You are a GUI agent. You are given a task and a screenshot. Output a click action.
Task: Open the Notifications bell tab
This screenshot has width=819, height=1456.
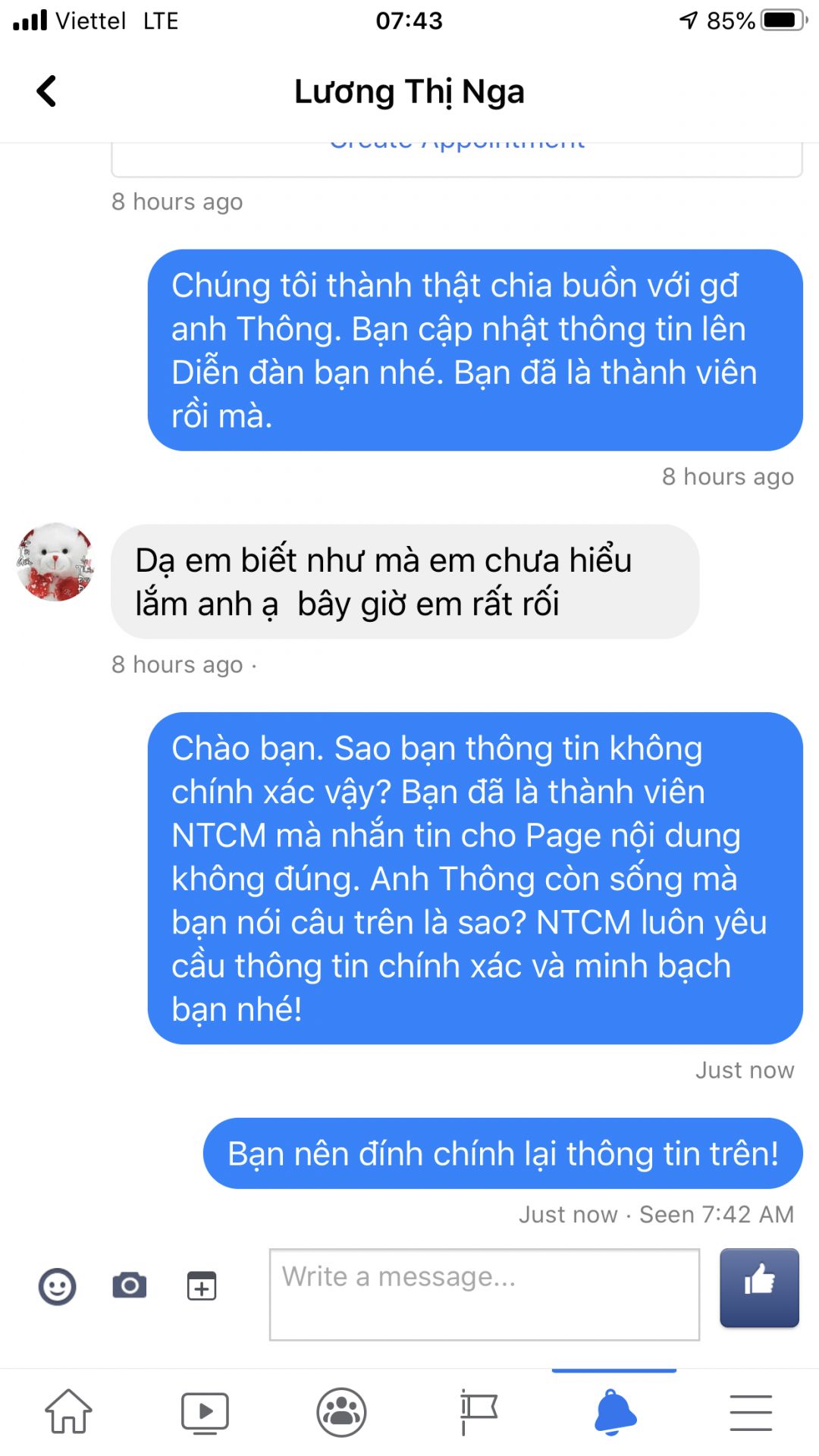coord(615,1412)
